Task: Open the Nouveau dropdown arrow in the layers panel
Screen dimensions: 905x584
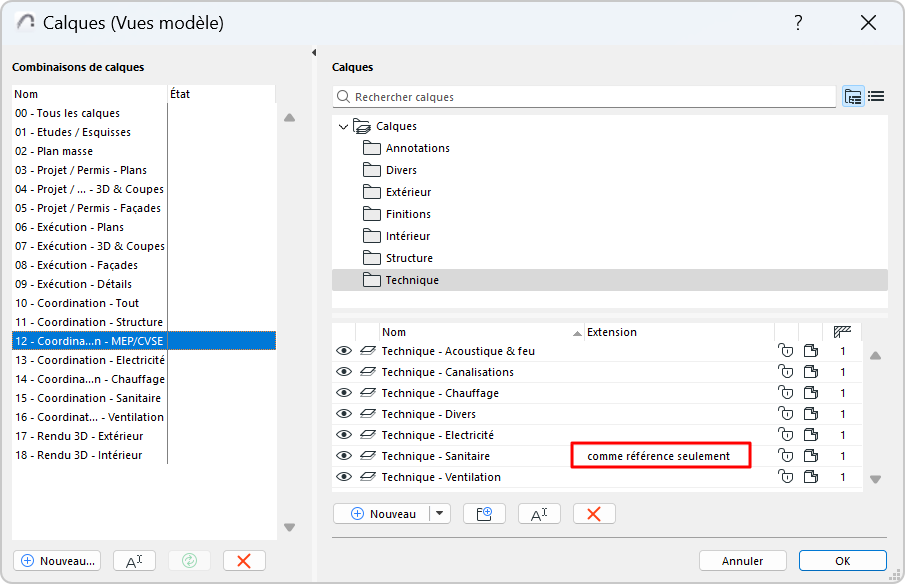Action: coord(440,513)
